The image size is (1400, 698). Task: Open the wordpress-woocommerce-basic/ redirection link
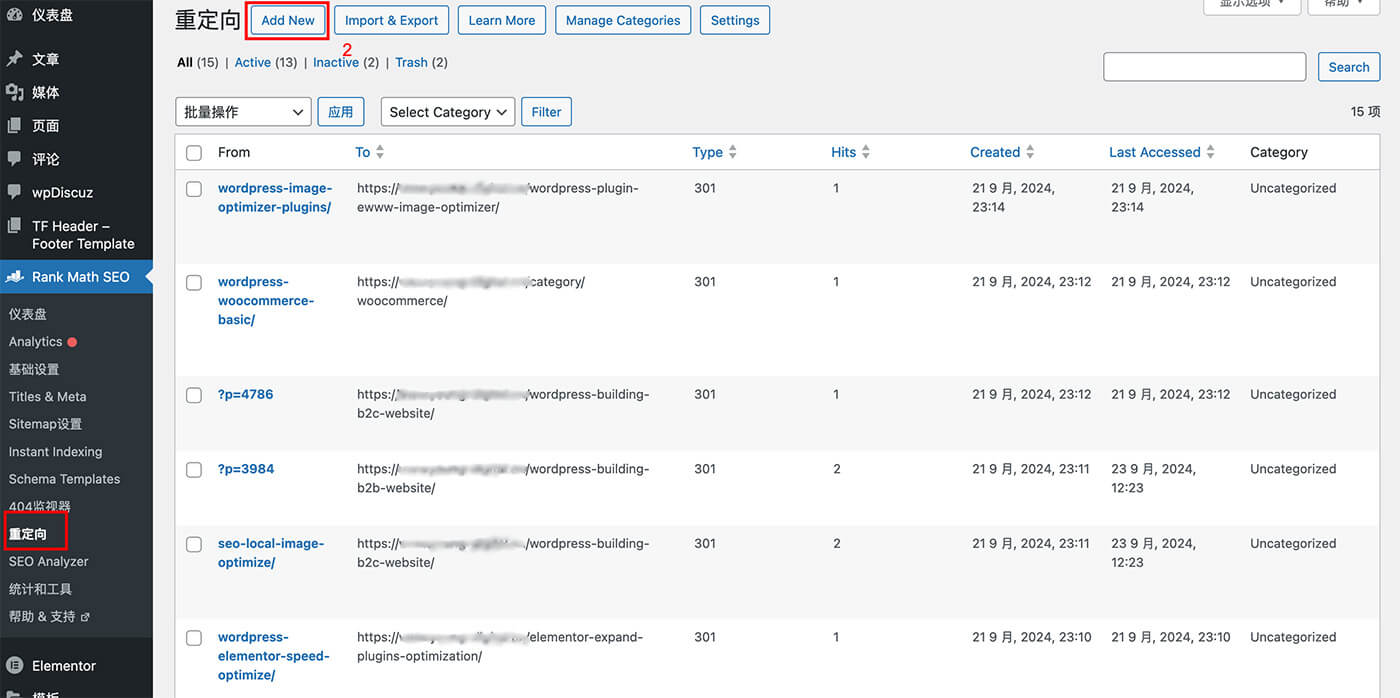(266, 301)
